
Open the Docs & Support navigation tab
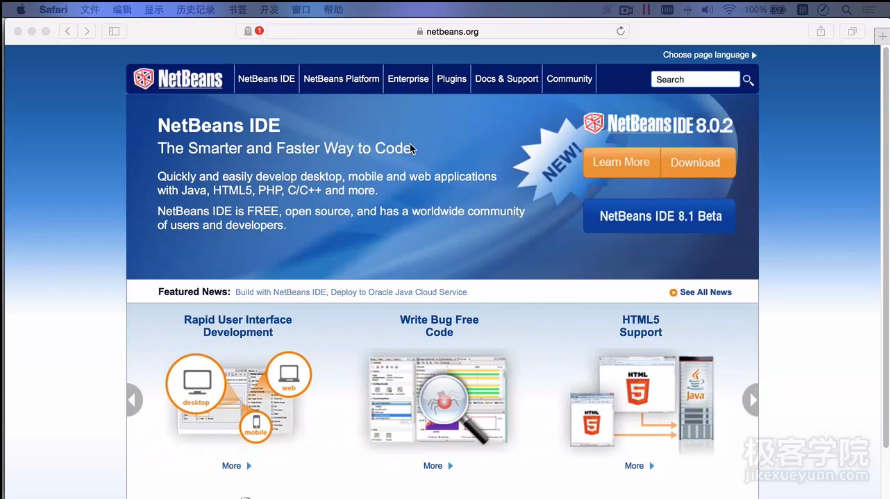click(x=506, y=79)
